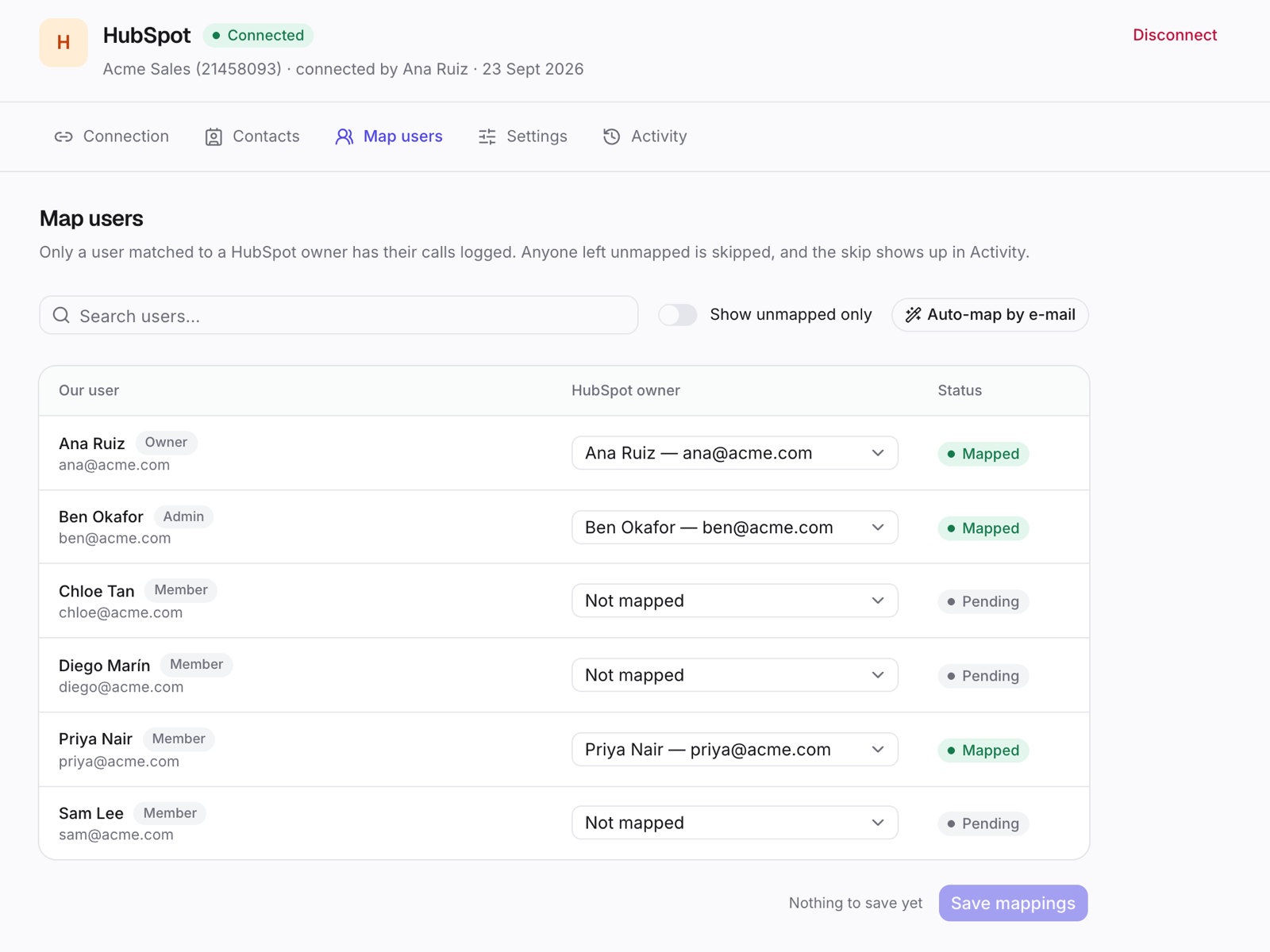1270x952 pixels.
Task: Click the Disconnect link
Action: coord(1175,35)
